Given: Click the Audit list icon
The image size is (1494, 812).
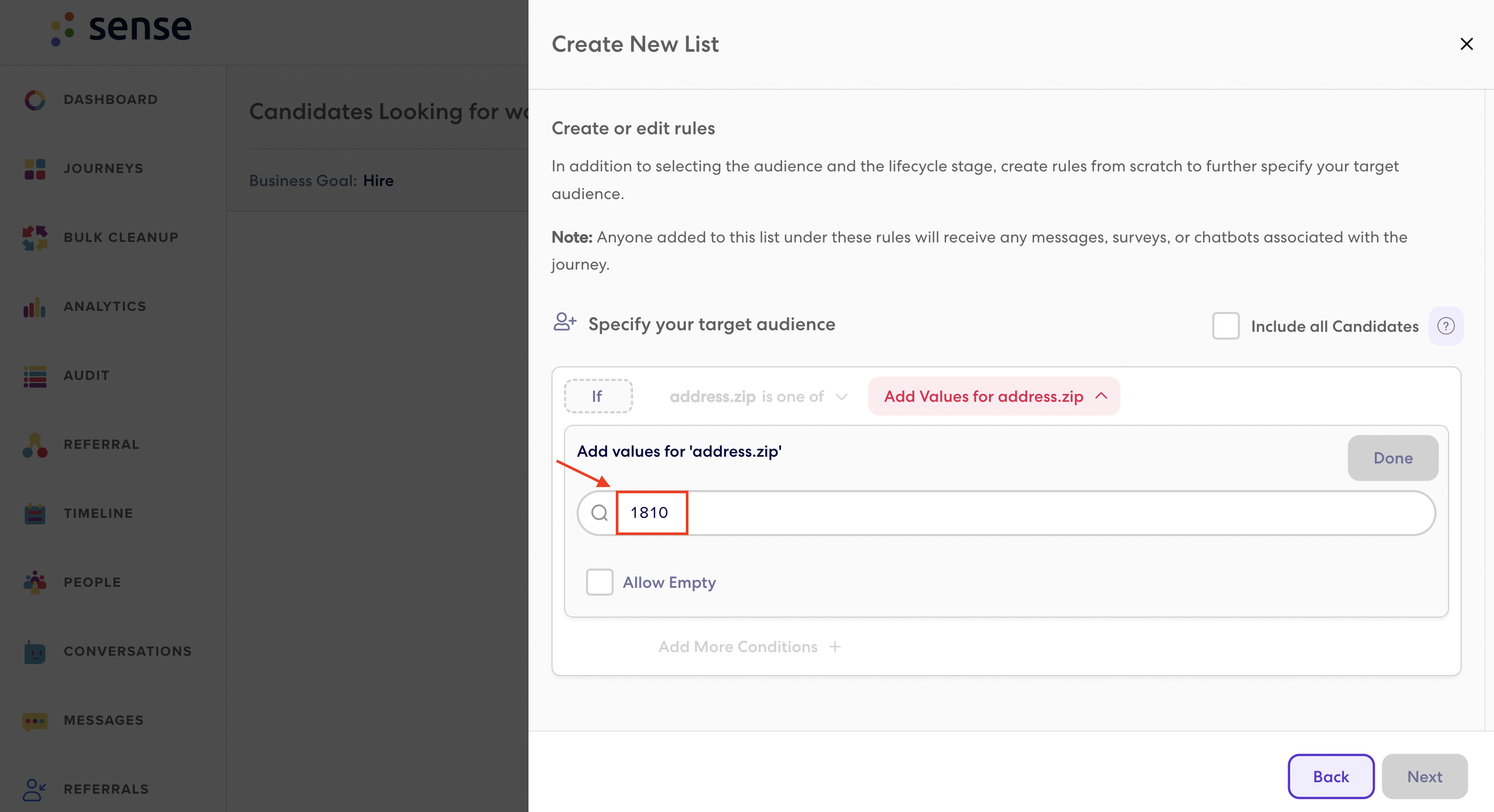Looking at the screenshot, I should [35, 376].
